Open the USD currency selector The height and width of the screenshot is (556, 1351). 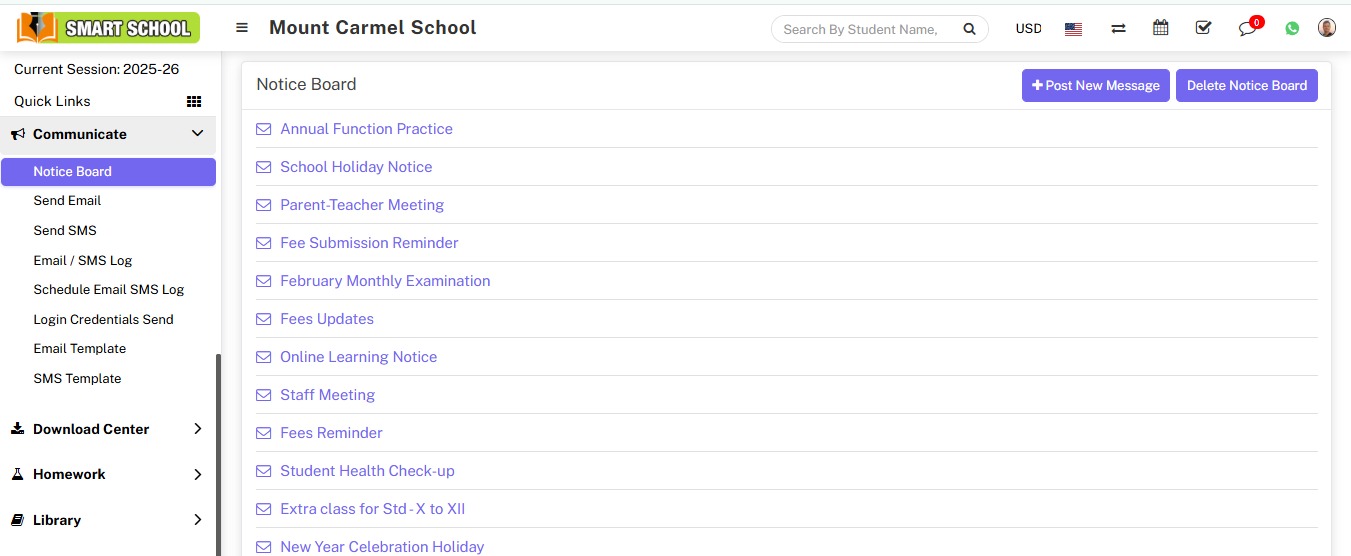click(1028, 29)
